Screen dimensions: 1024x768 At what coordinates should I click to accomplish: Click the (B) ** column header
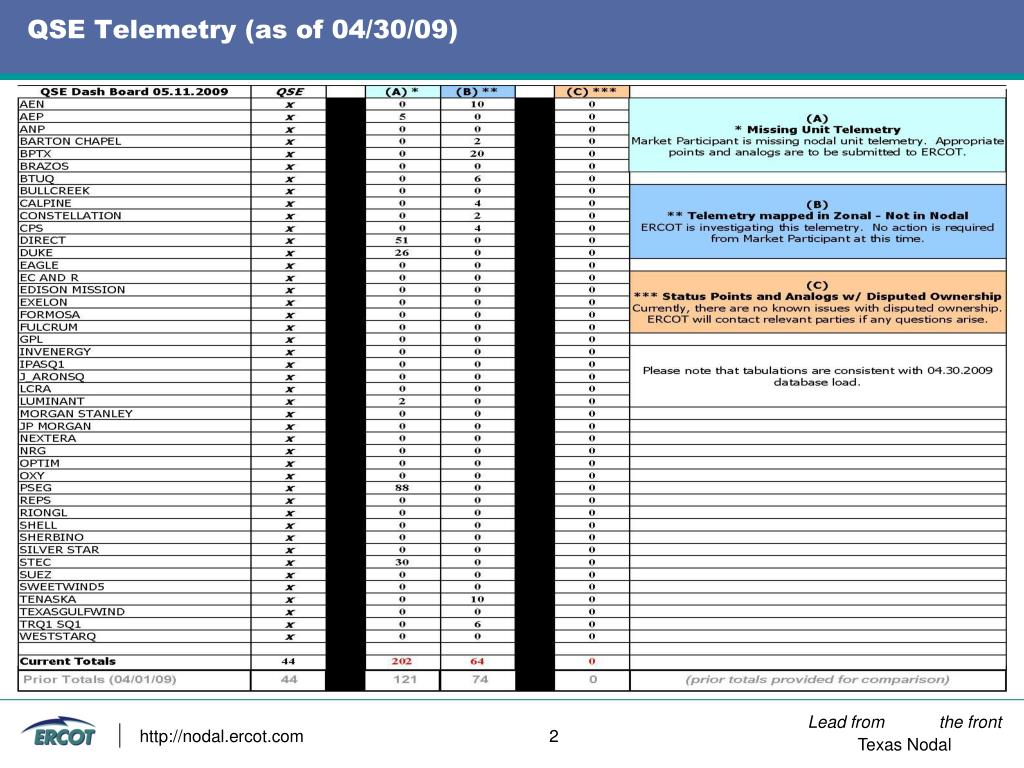[477, 92]
